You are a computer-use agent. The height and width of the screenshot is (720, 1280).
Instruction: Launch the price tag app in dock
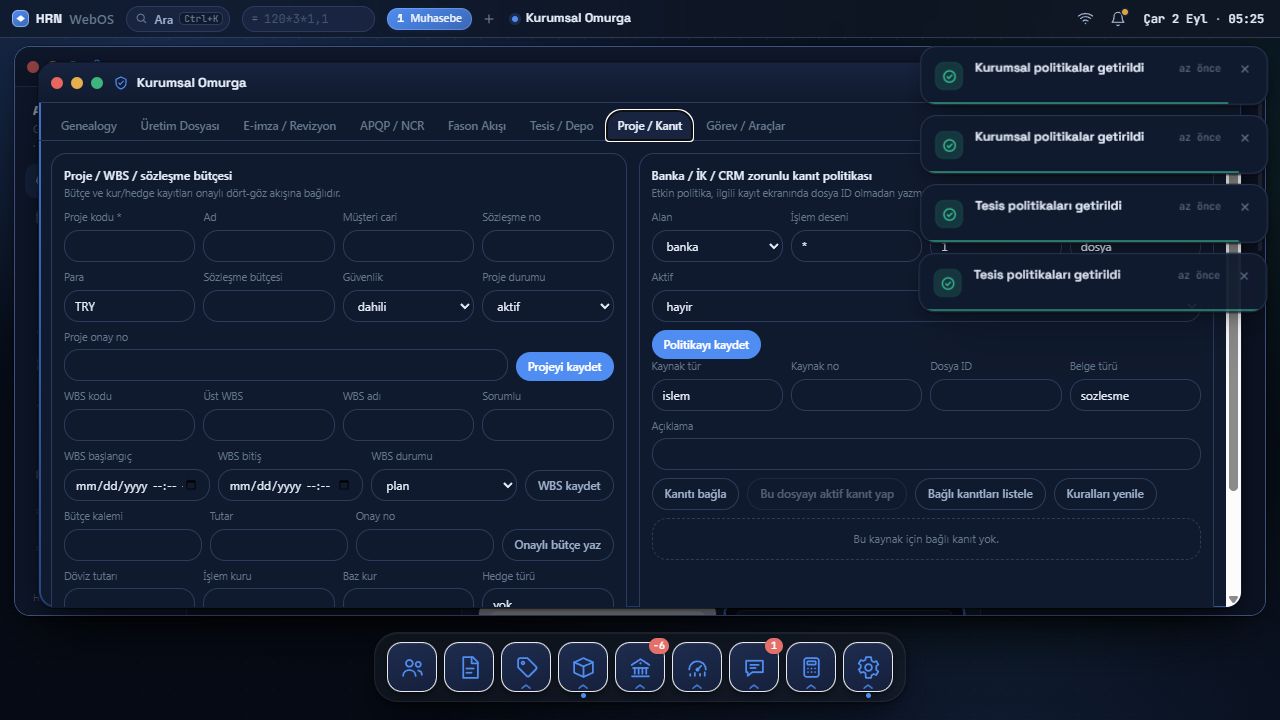pyautogui.click(x=526, y=667)
